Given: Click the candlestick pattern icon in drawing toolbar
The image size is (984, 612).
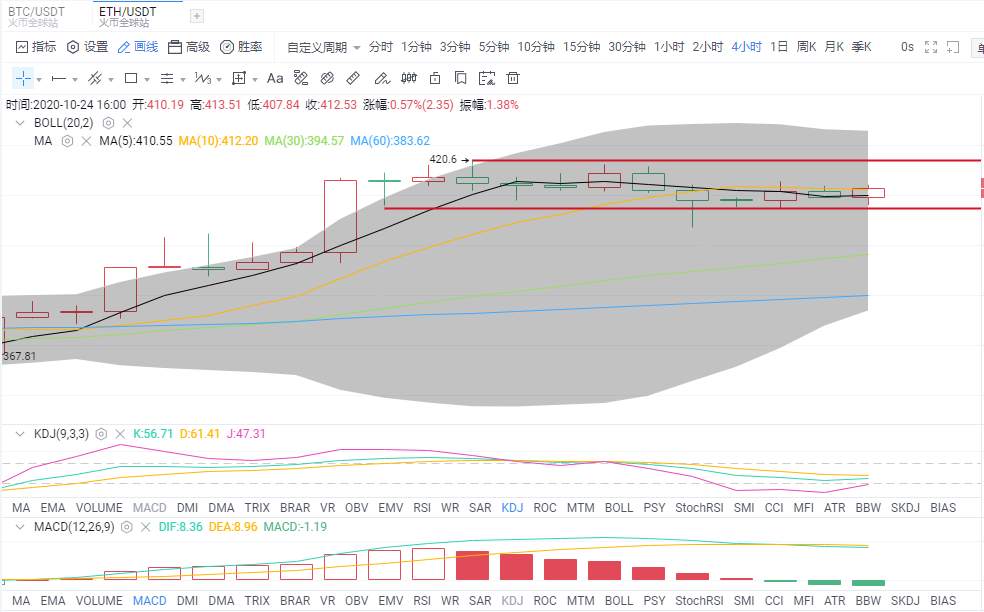Looking at the screenshot, I should (x=409, y=78).
